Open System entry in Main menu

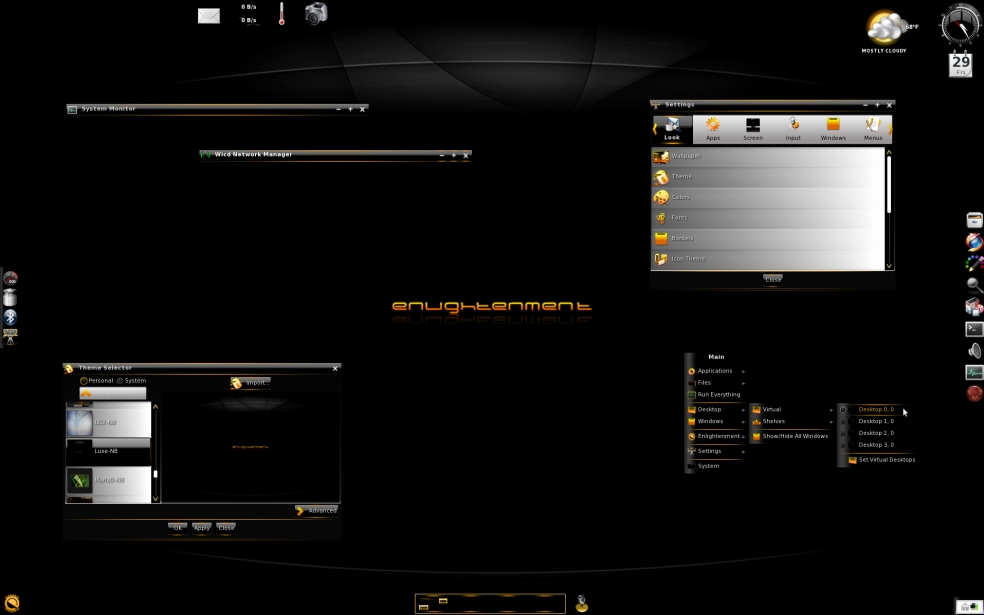tap(717, 466)
